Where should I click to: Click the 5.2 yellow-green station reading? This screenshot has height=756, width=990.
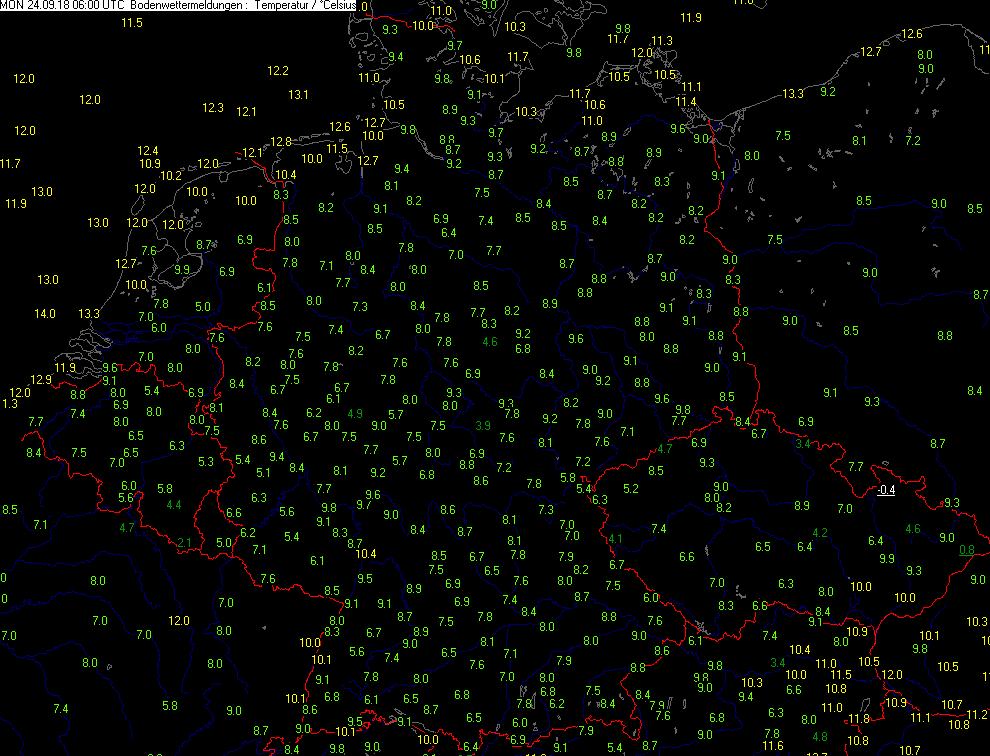point(630,489)
